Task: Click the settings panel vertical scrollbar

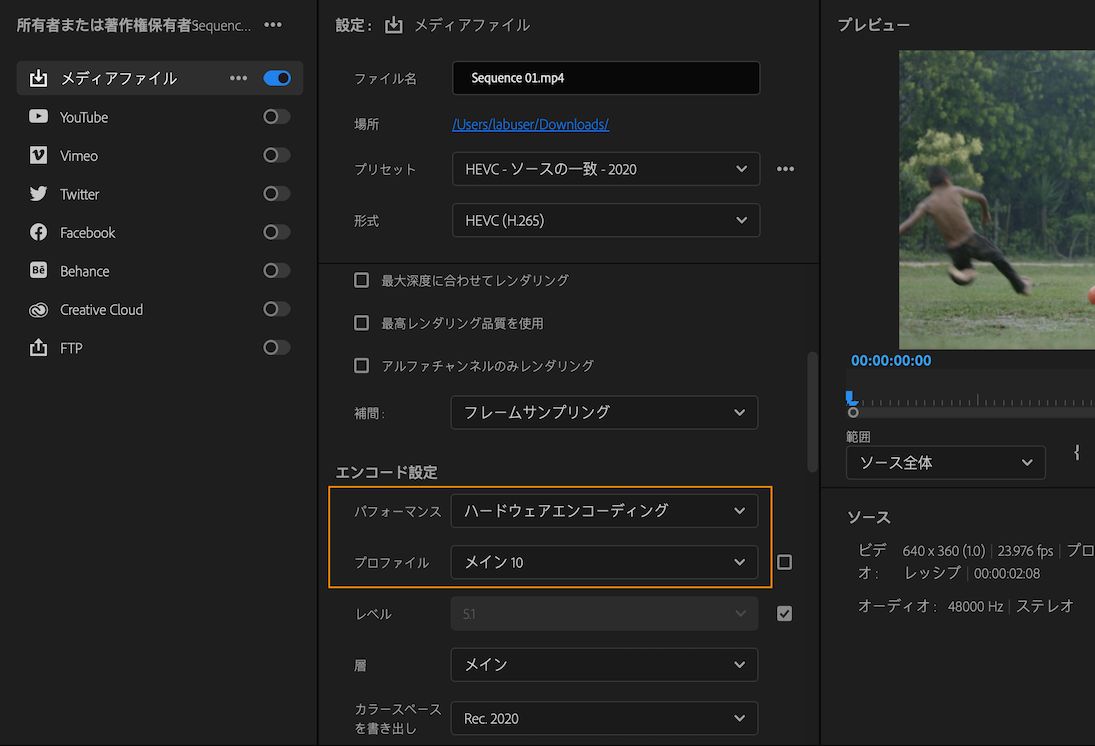Action: tap(812, 412)
